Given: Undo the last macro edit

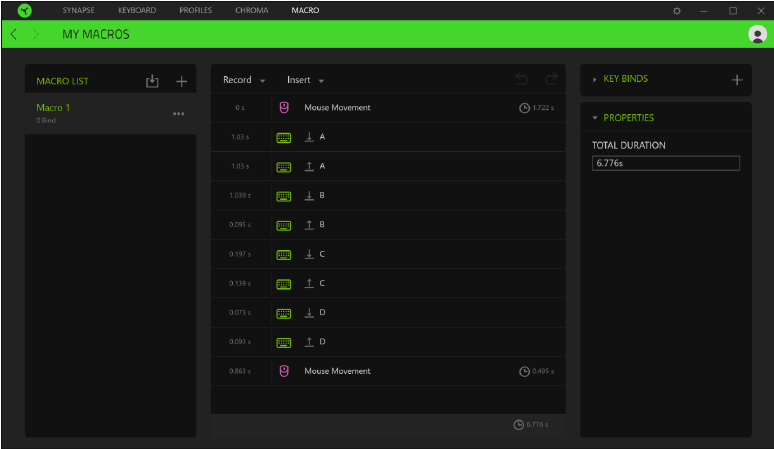Looking at the screenshot, I should (x=522, y=79).
